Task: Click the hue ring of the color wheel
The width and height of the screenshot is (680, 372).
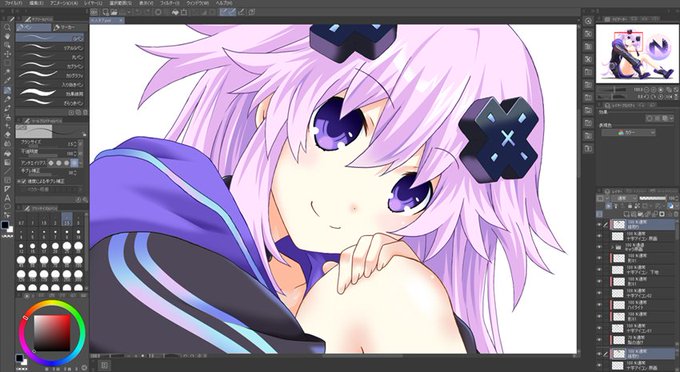Action: (53, 303)
